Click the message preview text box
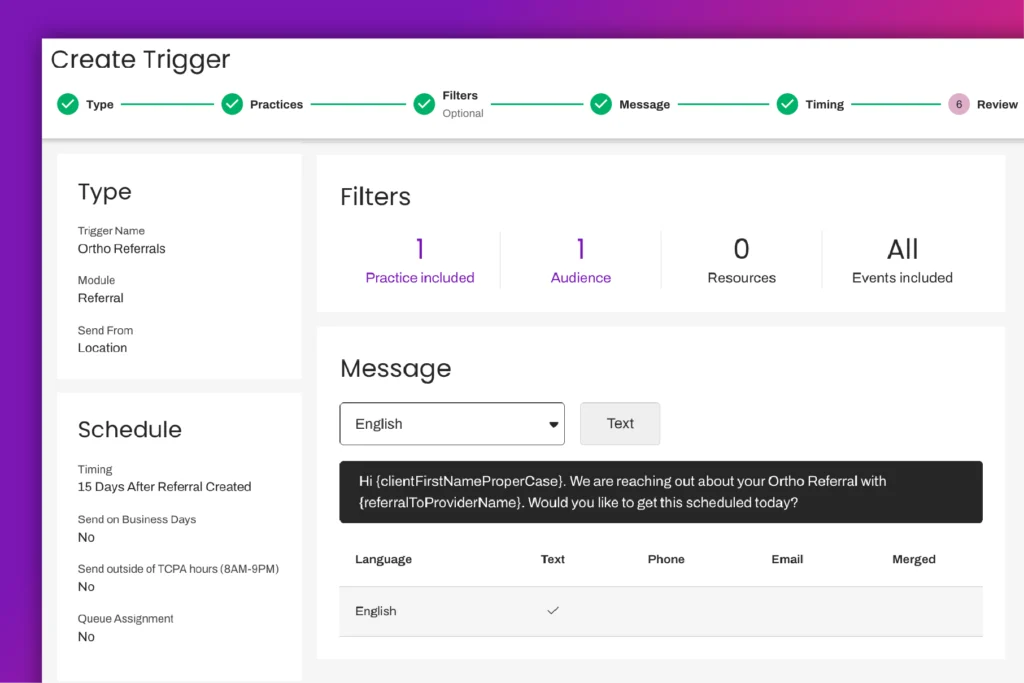 pyautogui.click(x=661, y=492)
